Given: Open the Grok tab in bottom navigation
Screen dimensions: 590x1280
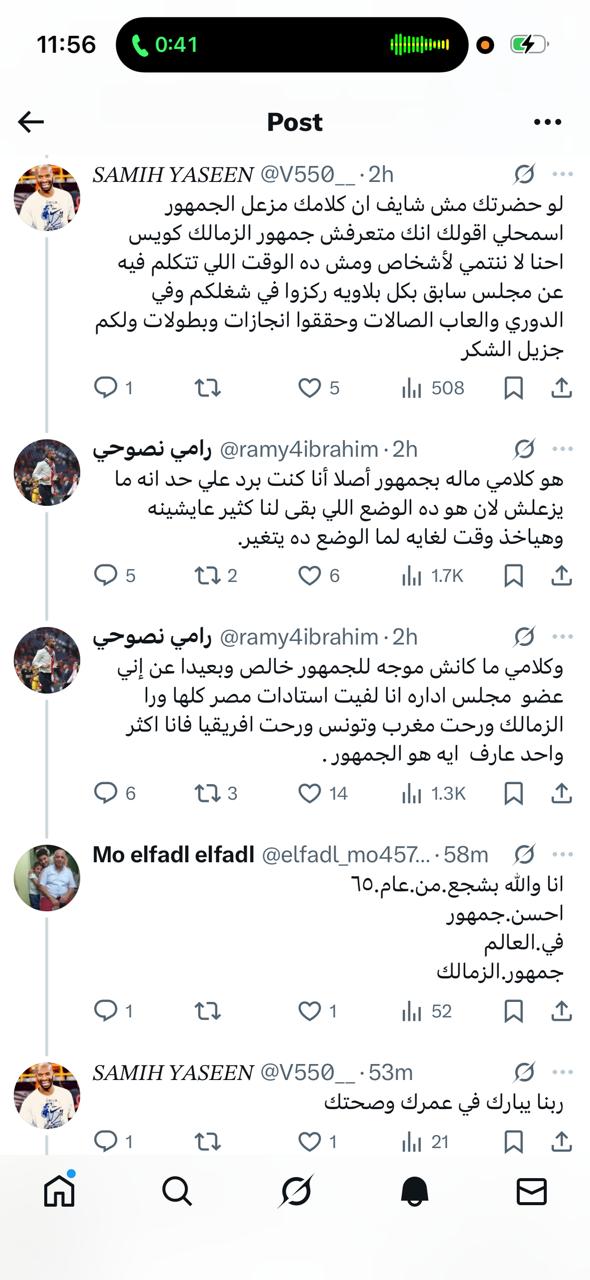Looking at the screenshot, I should (x=295, y=1190).
